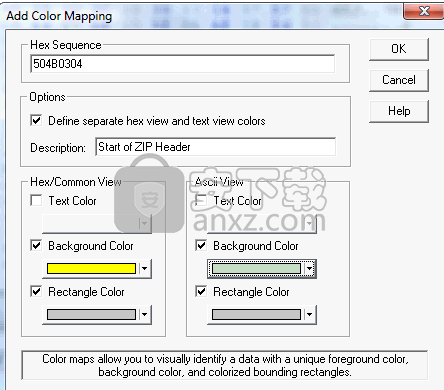Screen dimensions: 444x390
Task: Toggle Rectangle Color in Hex/Common View
Action: click(36, 291)
